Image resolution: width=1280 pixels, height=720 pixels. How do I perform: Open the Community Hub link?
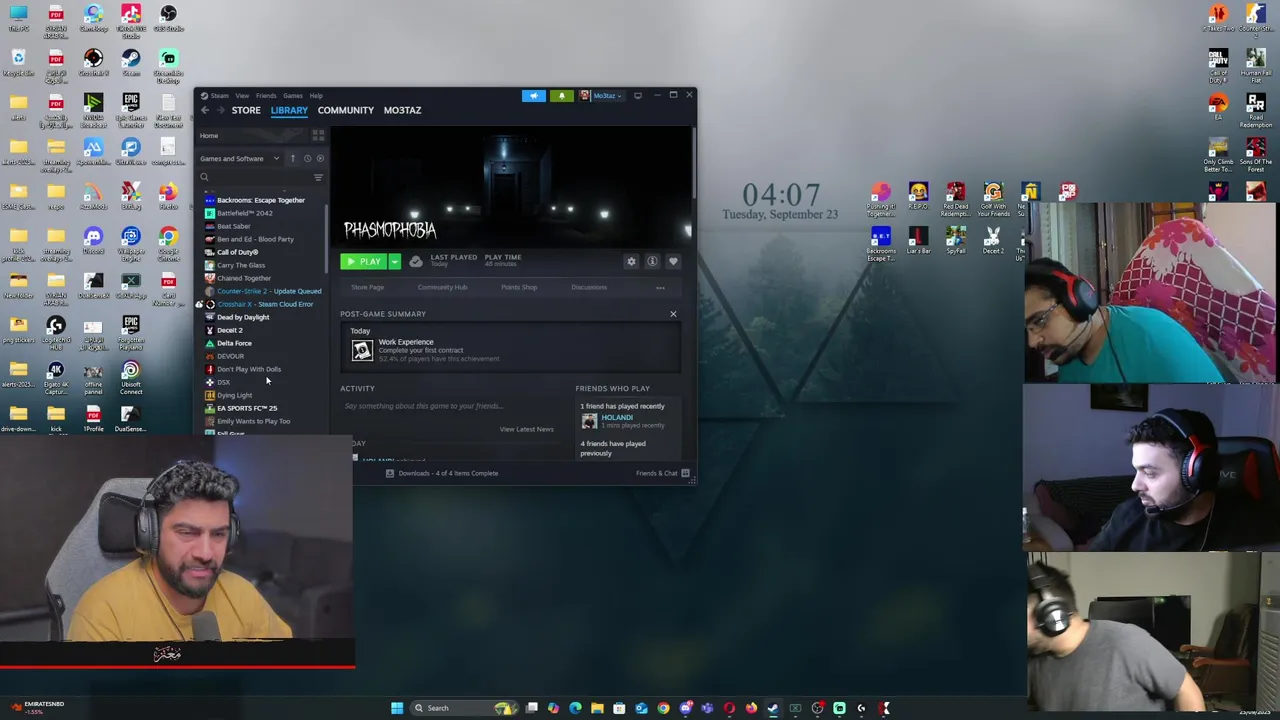442,287
